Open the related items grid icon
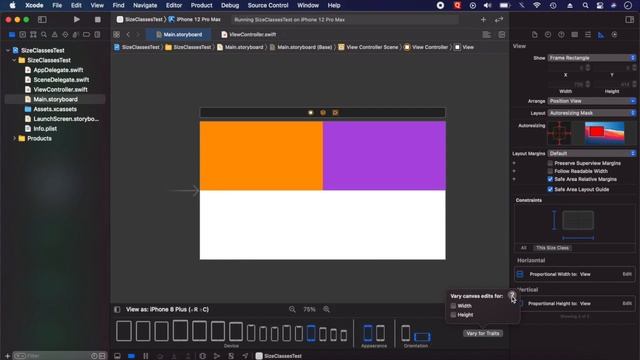The width and height of the screenshot is (640, 360). point(117,35)
